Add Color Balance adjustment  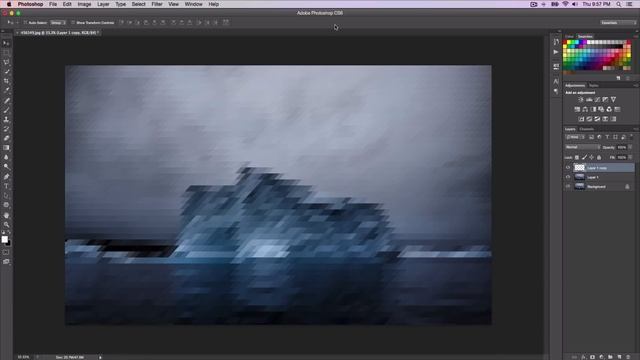(585, 109)
